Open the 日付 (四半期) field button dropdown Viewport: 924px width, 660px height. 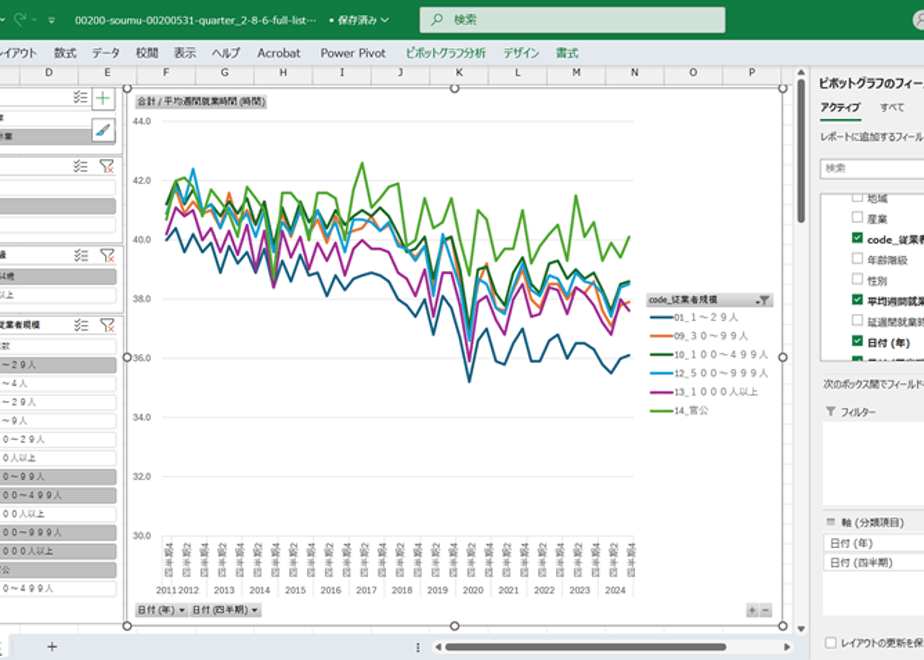(x=225, y=610)
